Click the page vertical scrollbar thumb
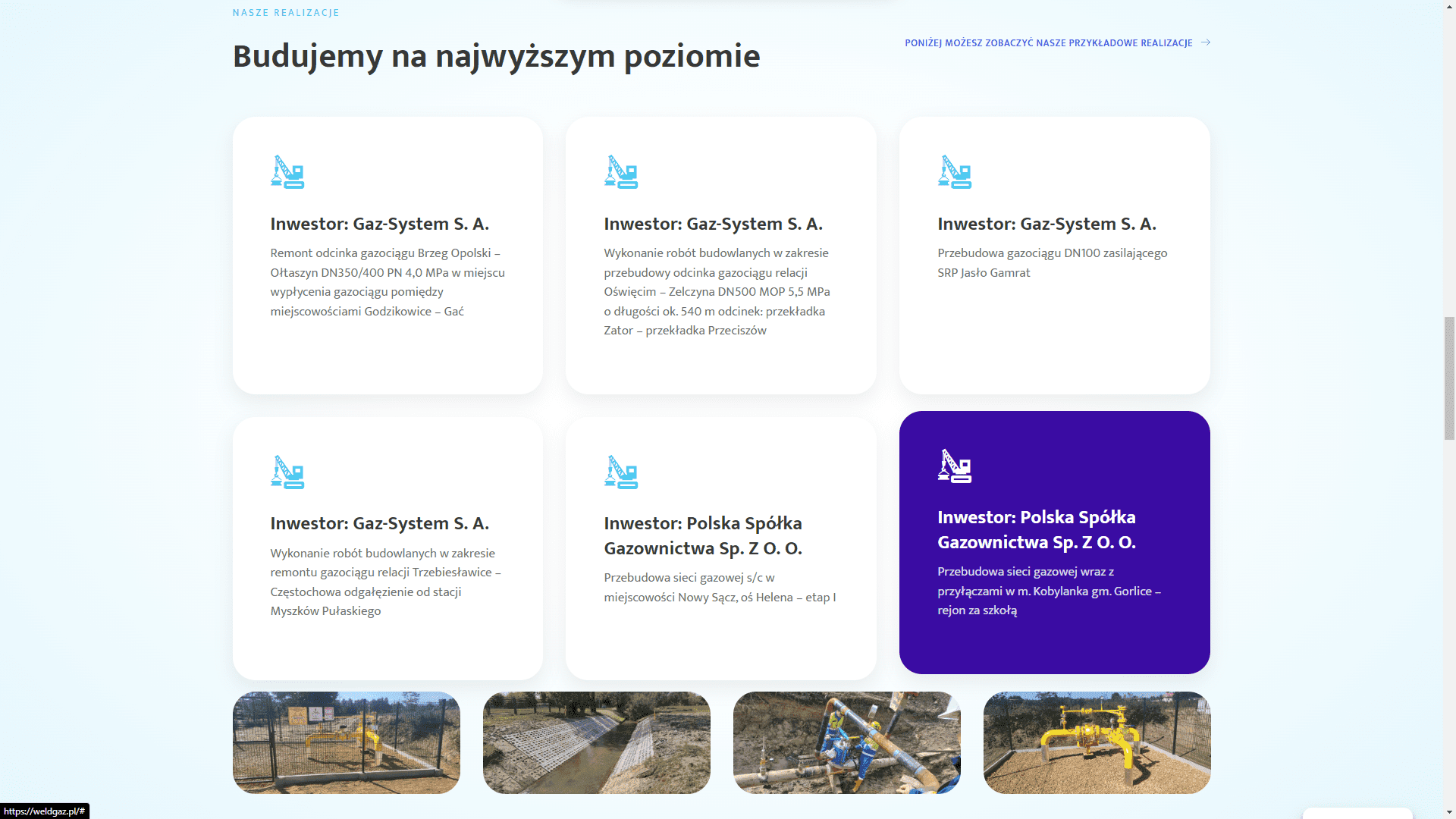Viewport: 1456px width, 819px height. [1449, 378]
